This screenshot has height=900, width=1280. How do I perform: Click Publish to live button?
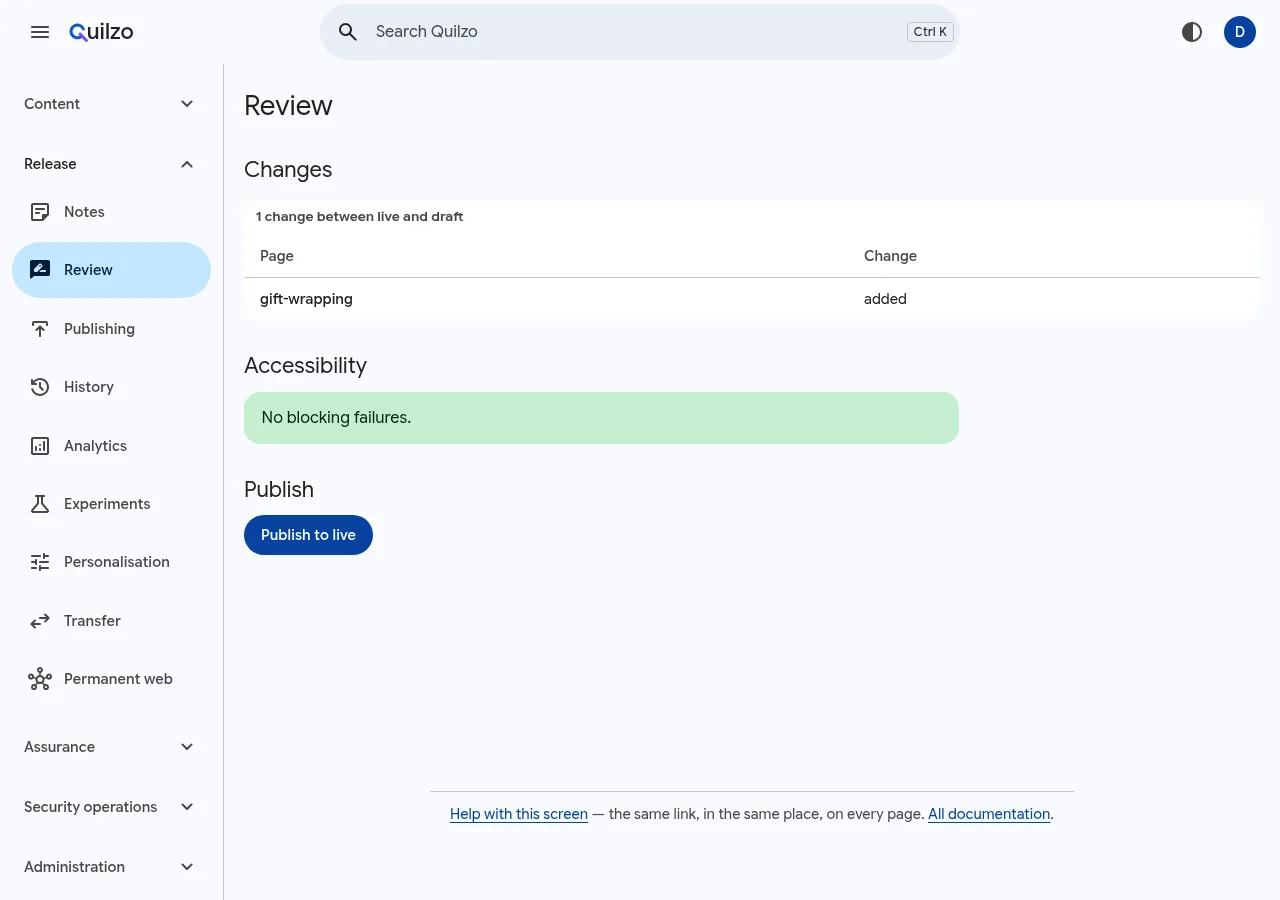(x=308, y=535)
